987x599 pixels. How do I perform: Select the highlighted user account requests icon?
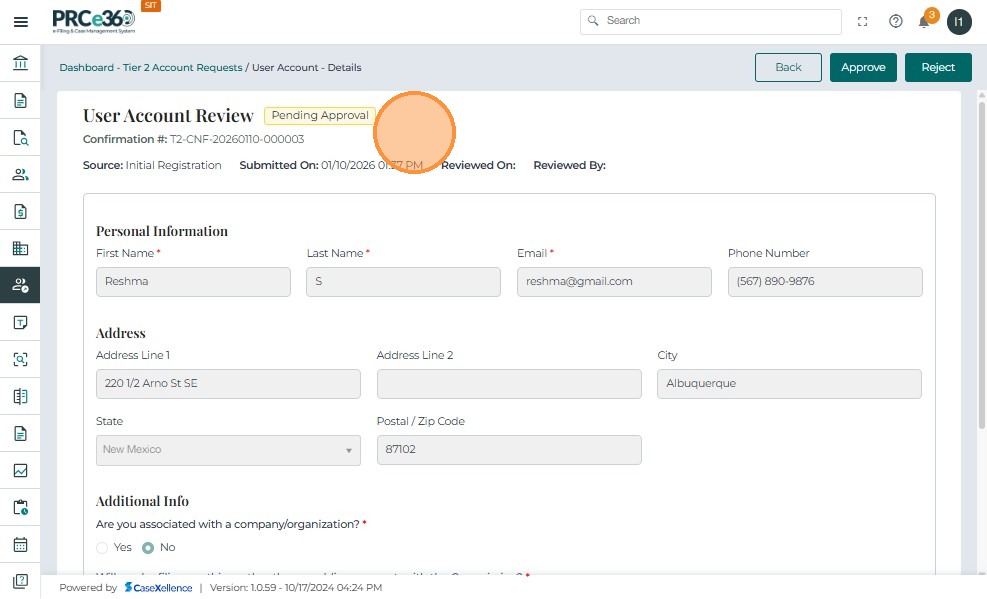[20, 285]
